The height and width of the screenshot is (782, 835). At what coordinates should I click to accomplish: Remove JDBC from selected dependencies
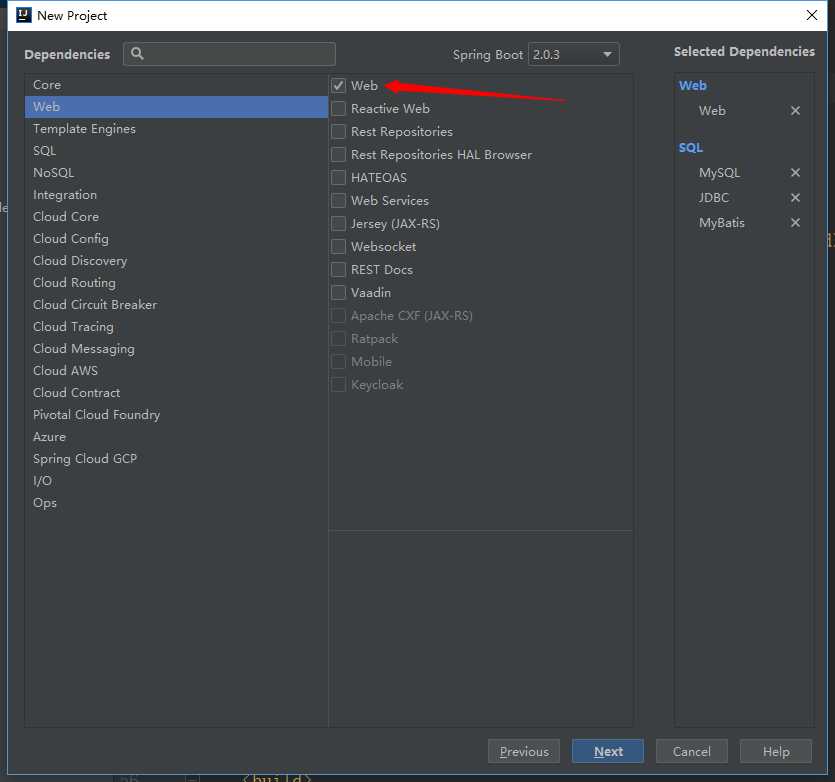coord(795,198)
